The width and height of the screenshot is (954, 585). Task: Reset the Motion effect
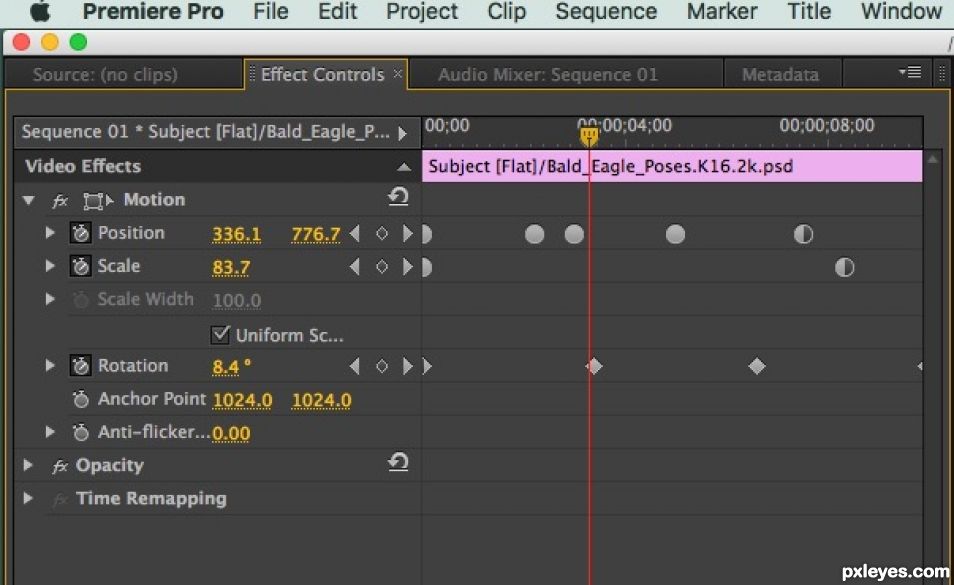pos(398,196)
